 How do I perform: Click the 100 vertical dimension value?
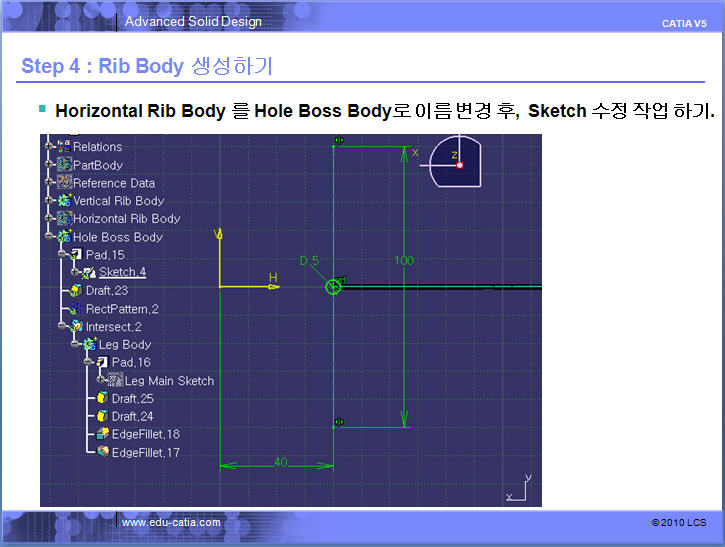(404, 261)
